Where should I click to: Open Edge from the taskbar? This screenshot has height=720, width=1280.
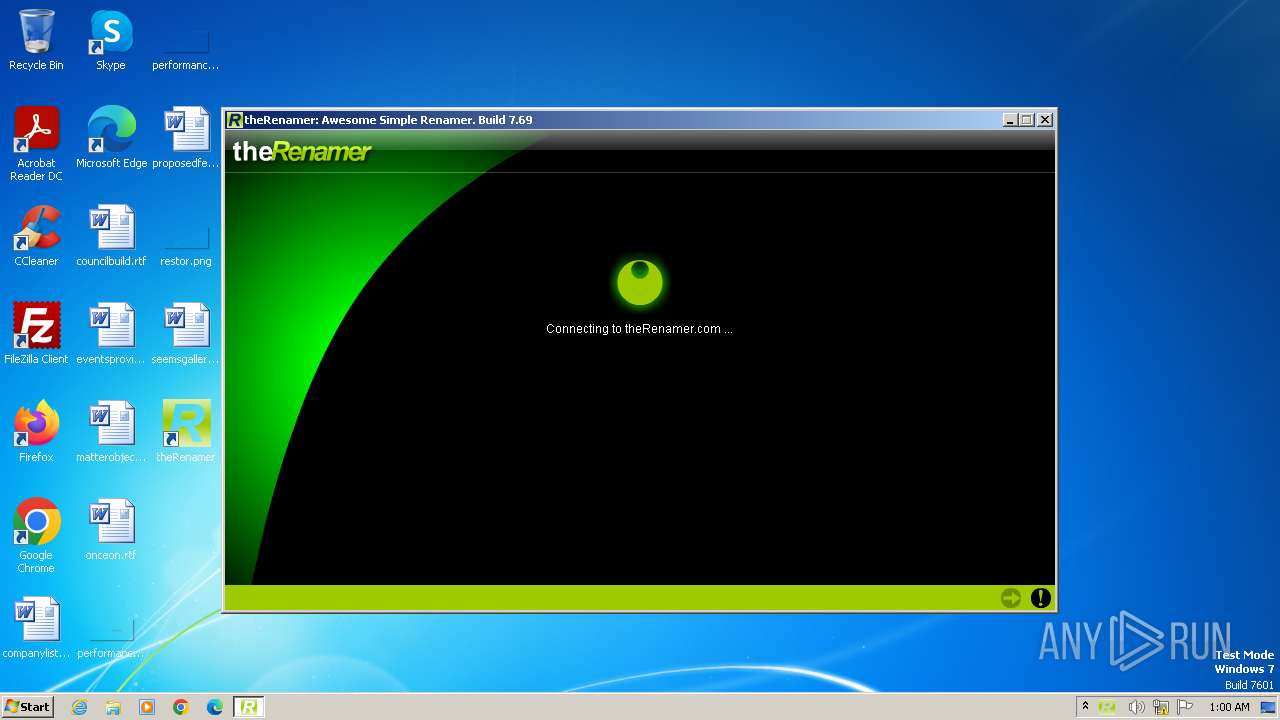(x=215, y=707)
